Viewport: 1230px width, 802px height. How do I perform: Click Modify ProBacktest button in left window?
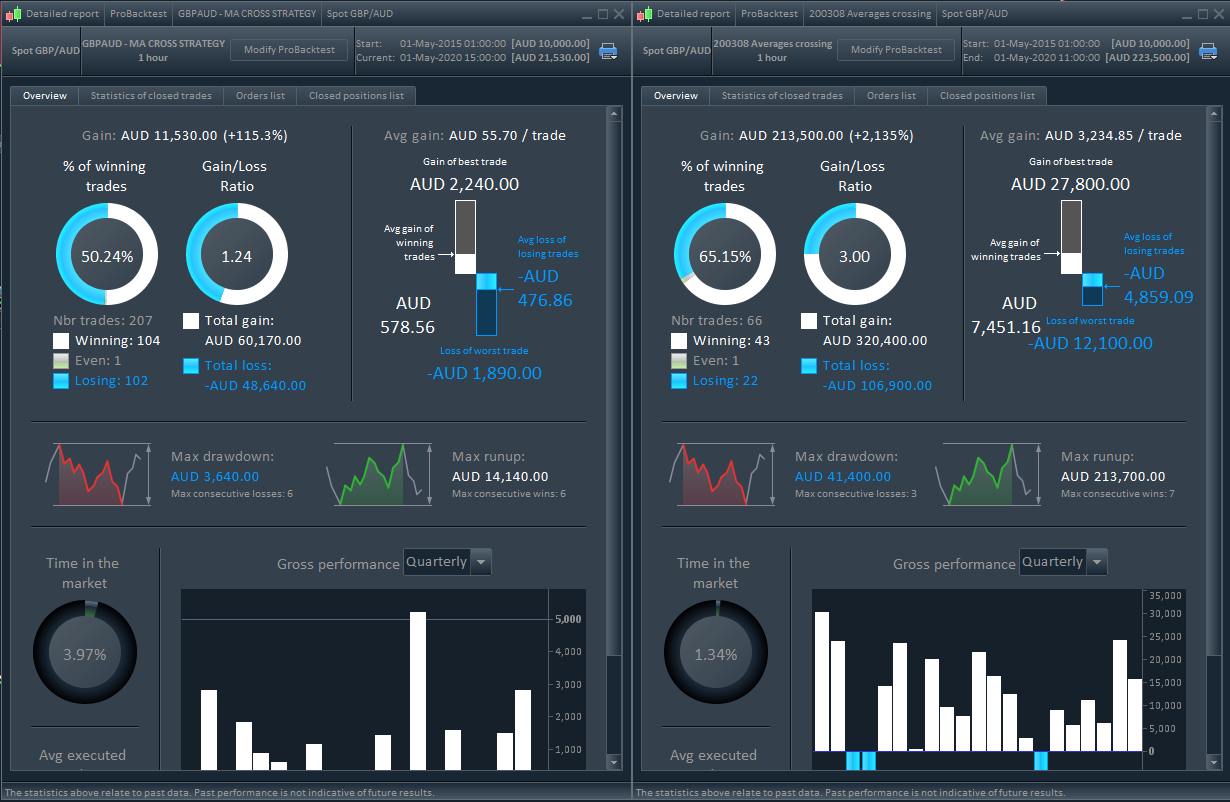(x=289, y=49)
